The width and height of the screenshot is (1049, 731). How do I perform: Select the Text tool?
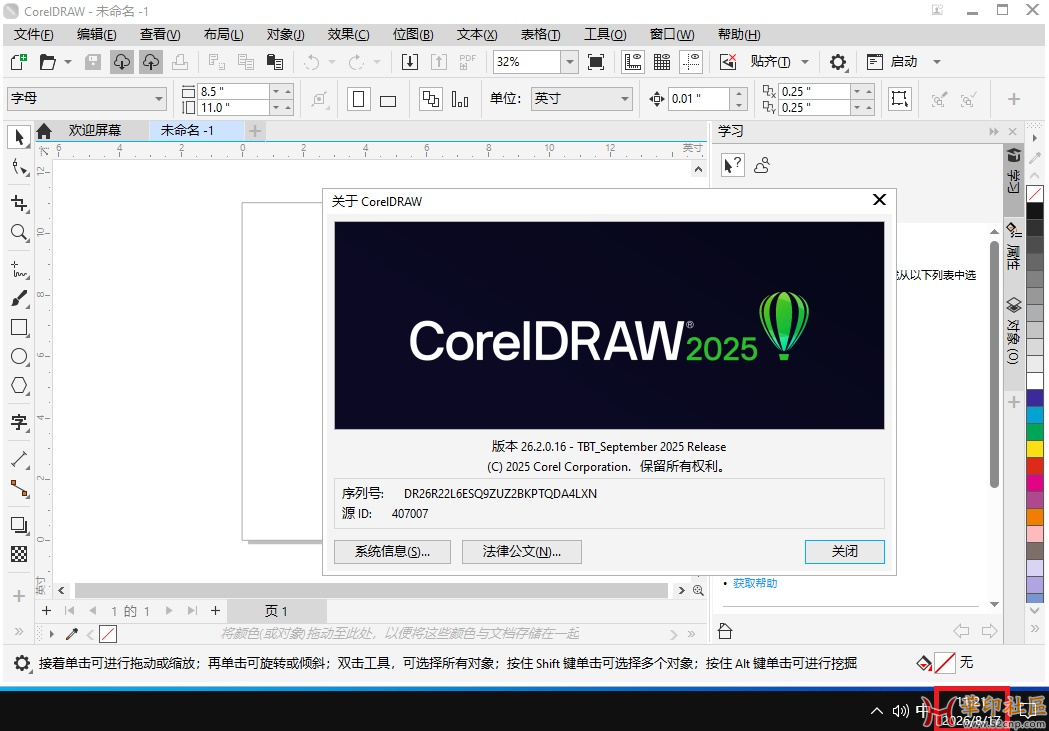[x=19, y=423]
